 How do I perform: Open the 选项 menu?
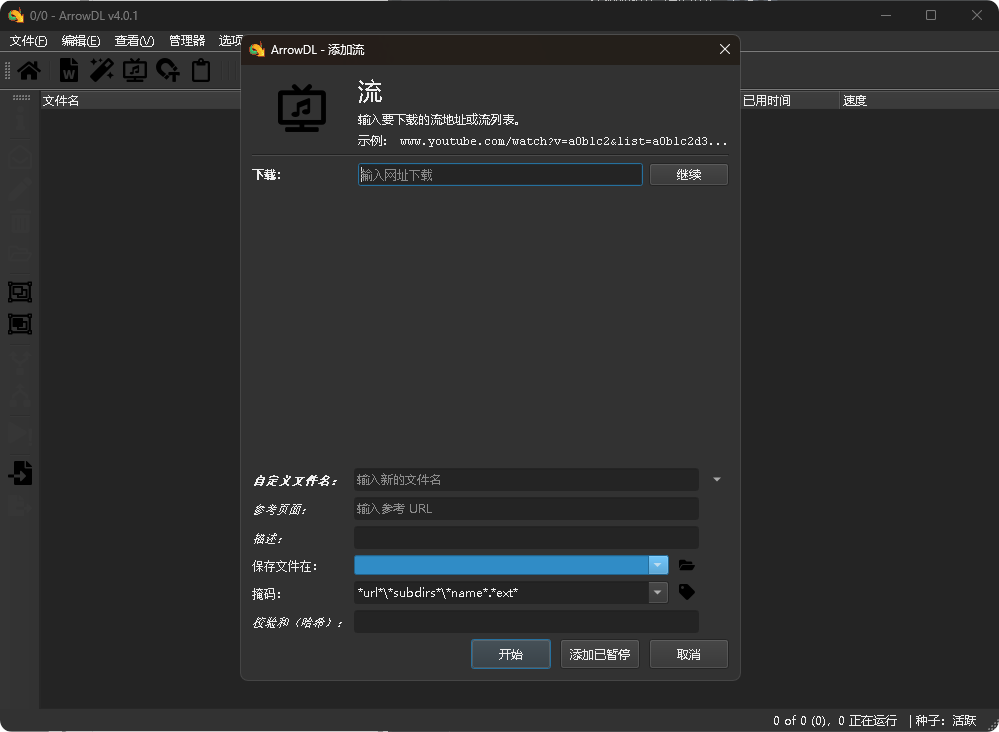pos(230,41)
